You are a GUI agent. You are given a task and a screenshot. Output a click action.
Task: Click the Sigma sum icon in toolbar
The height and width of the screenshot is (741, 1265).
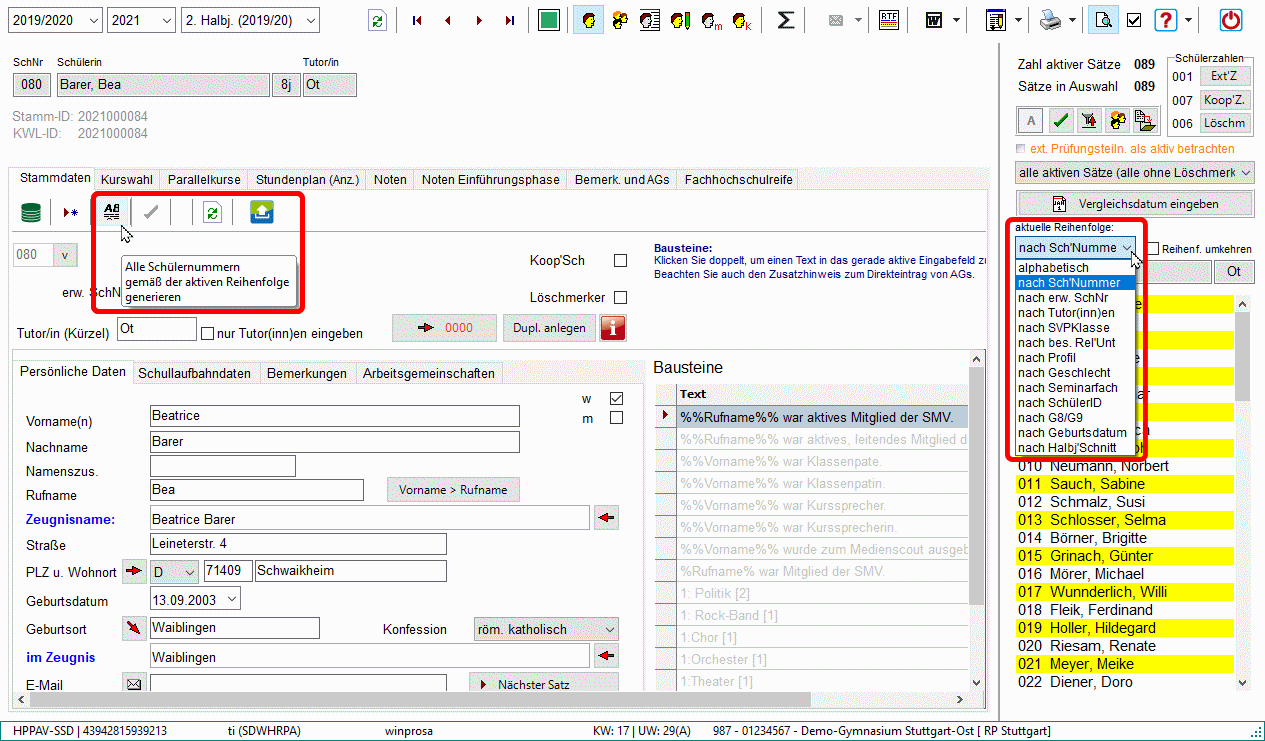coord(786,20)
